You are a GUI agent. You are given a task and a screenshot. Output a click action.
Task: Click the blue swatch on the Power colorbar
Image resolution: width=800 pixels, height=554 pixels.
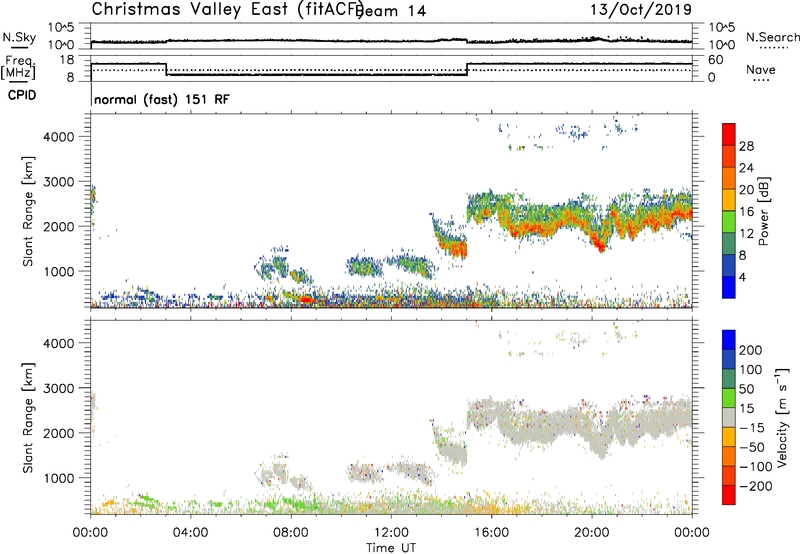(729, 287)
